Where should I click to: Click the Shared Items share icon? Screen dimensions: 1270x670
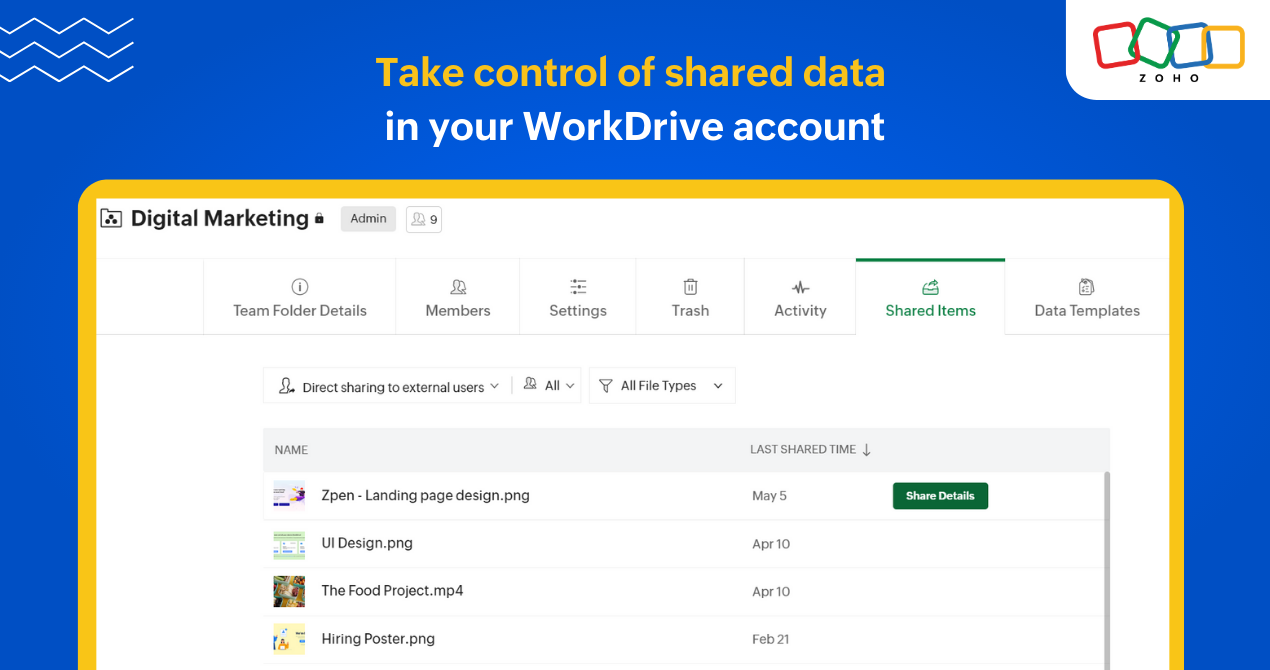(930, 287)
